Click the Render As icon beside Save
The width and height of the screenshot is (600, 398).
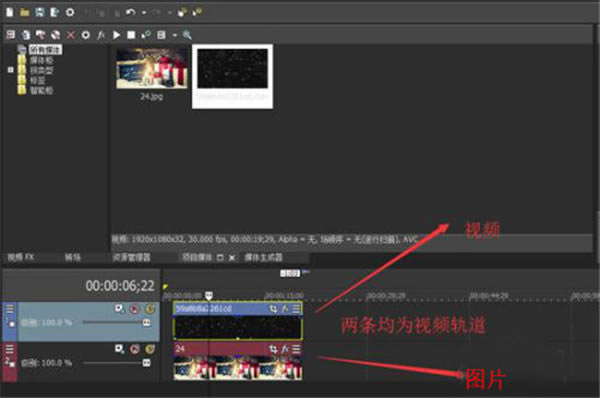54,12
